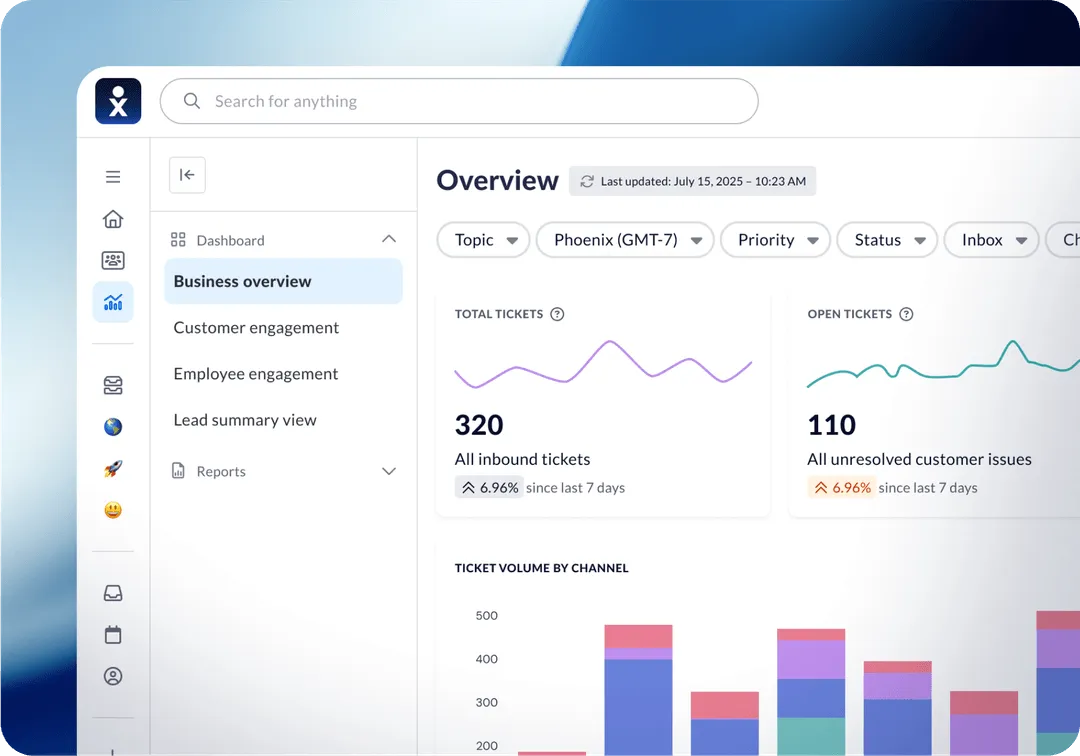
Task: Click the 320 total tickets value
Action: point(479,425)
